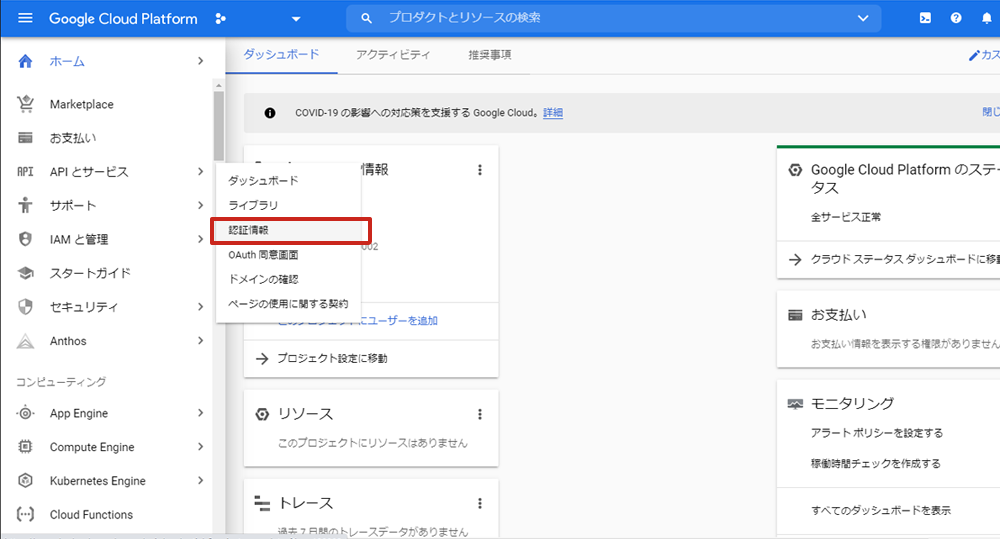Open the リソース card three-dot menu

(480, 414)
